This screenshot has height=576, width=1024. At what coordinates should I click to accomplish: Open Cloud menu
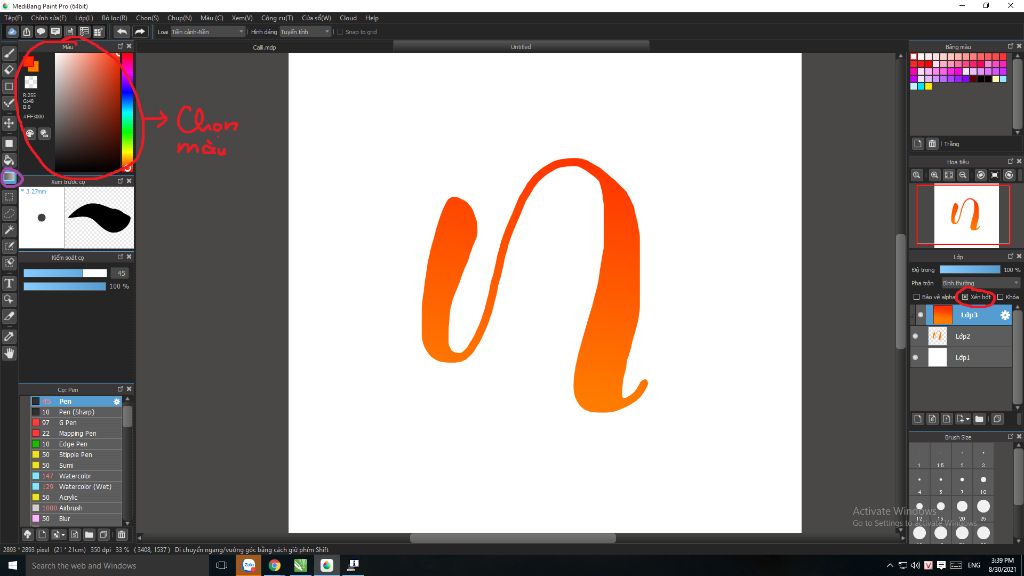(348, 18)
